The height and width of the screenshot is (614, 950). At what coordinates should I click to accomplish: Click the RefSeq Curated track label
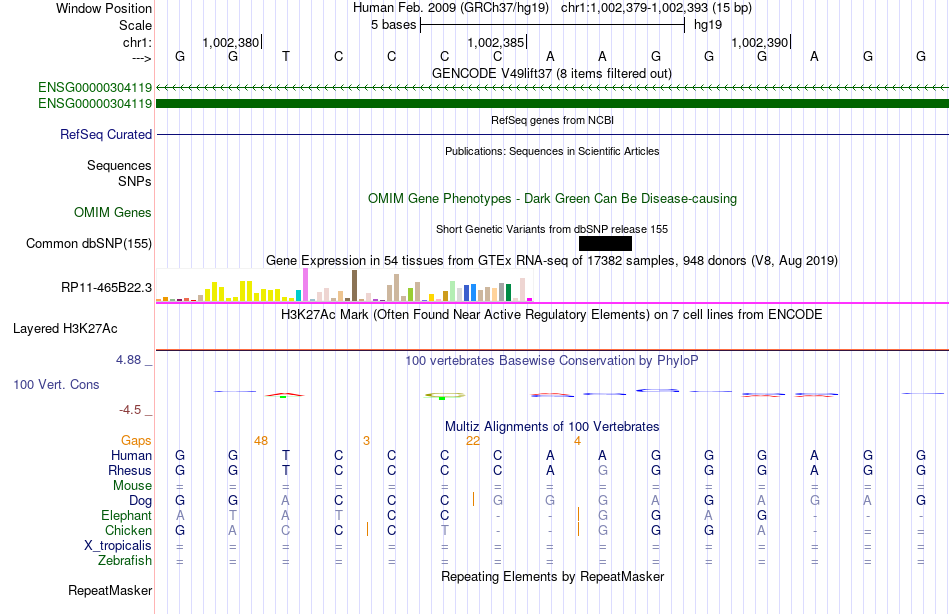(x=106, y=135)
